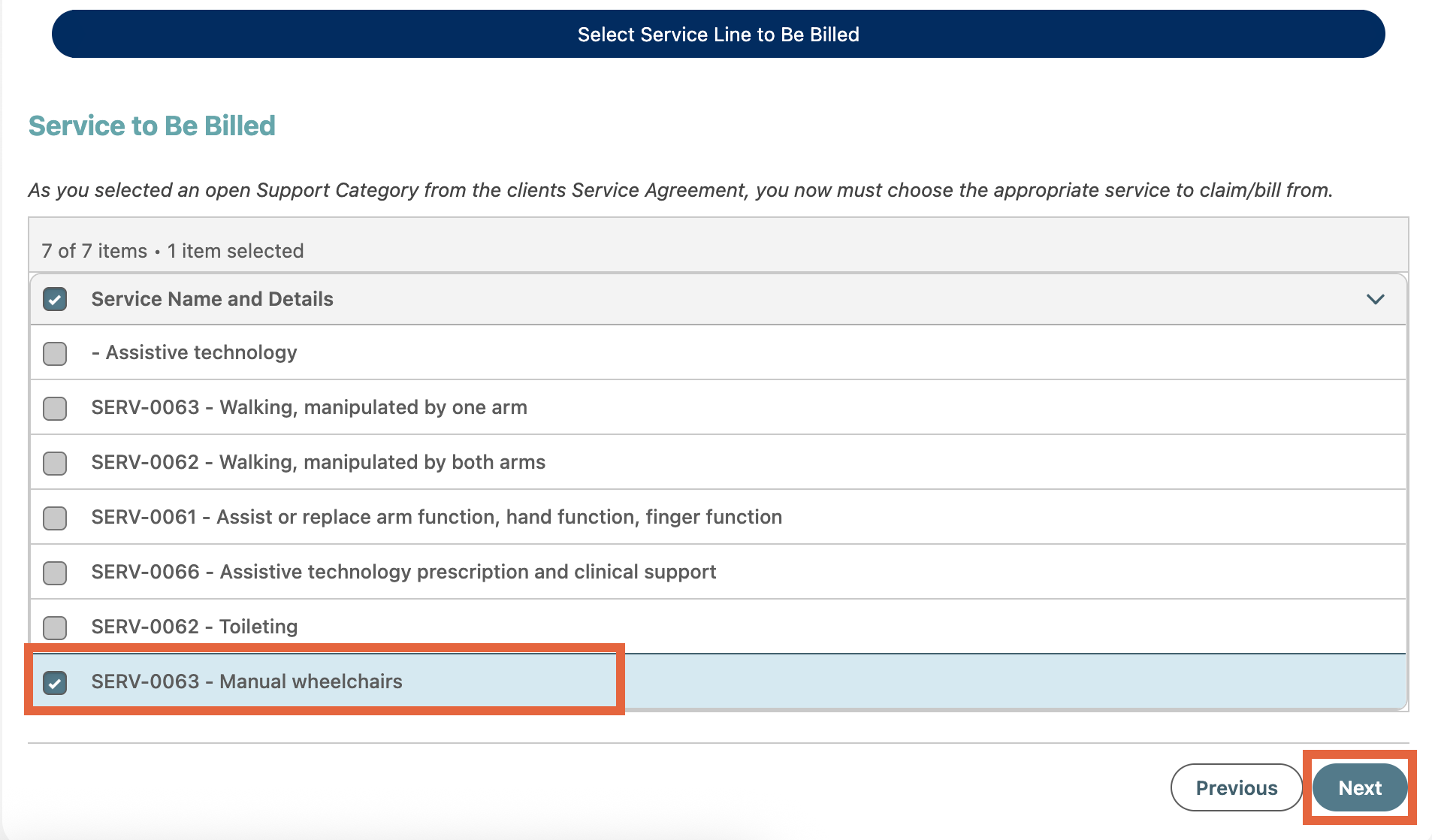Check the Assistive technology row checkbox
Viewport: 1432px width, 840px height.
pos(55,353)
